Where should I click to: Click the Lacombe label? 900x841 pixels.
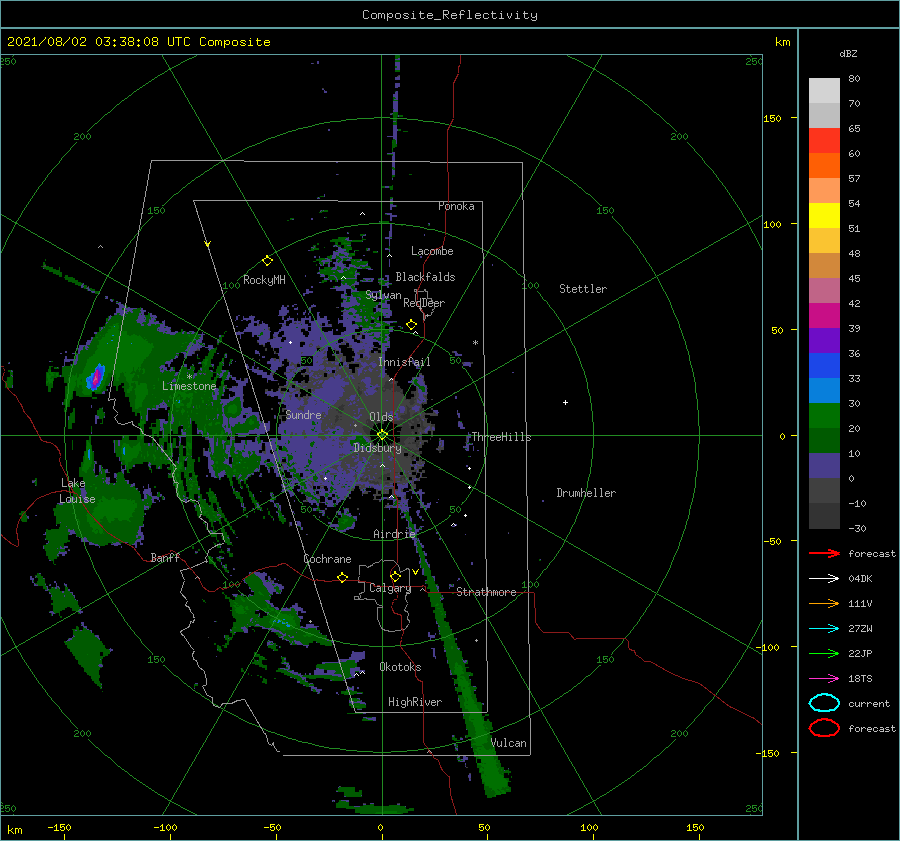pos(432,251)
